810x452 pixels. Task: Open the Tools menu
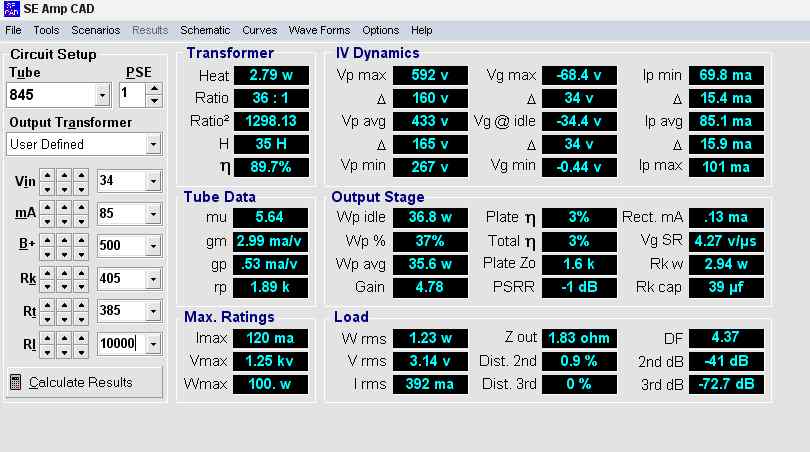[46, 30]
